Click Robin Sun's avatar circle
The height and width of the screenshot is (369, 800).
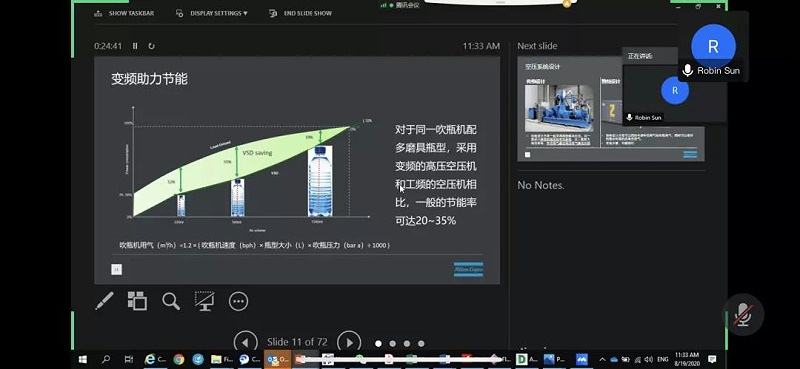pos(713,46)
